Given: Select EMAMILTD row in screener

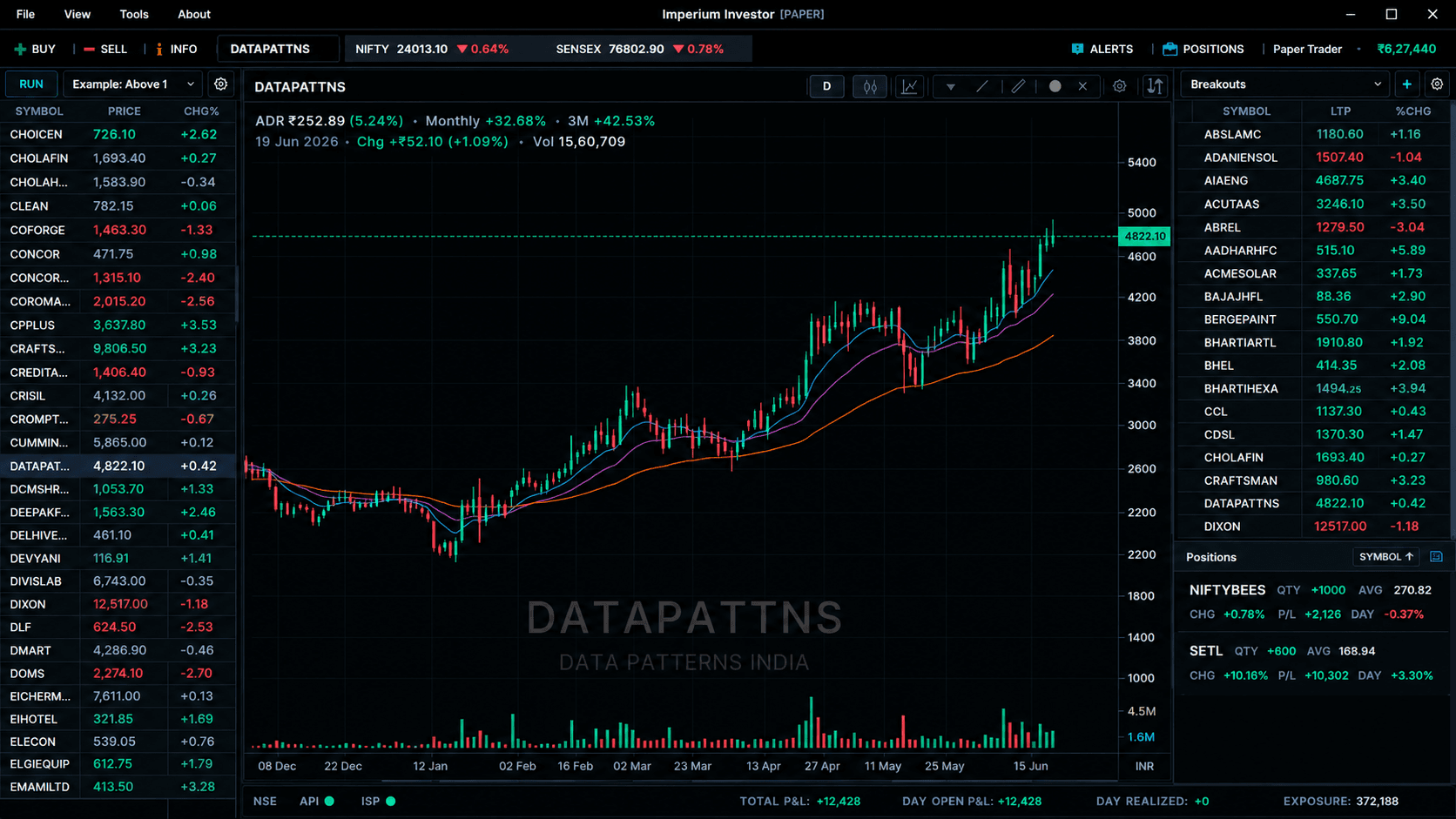Looking at the screenshot, I should (x=118, y=787).
